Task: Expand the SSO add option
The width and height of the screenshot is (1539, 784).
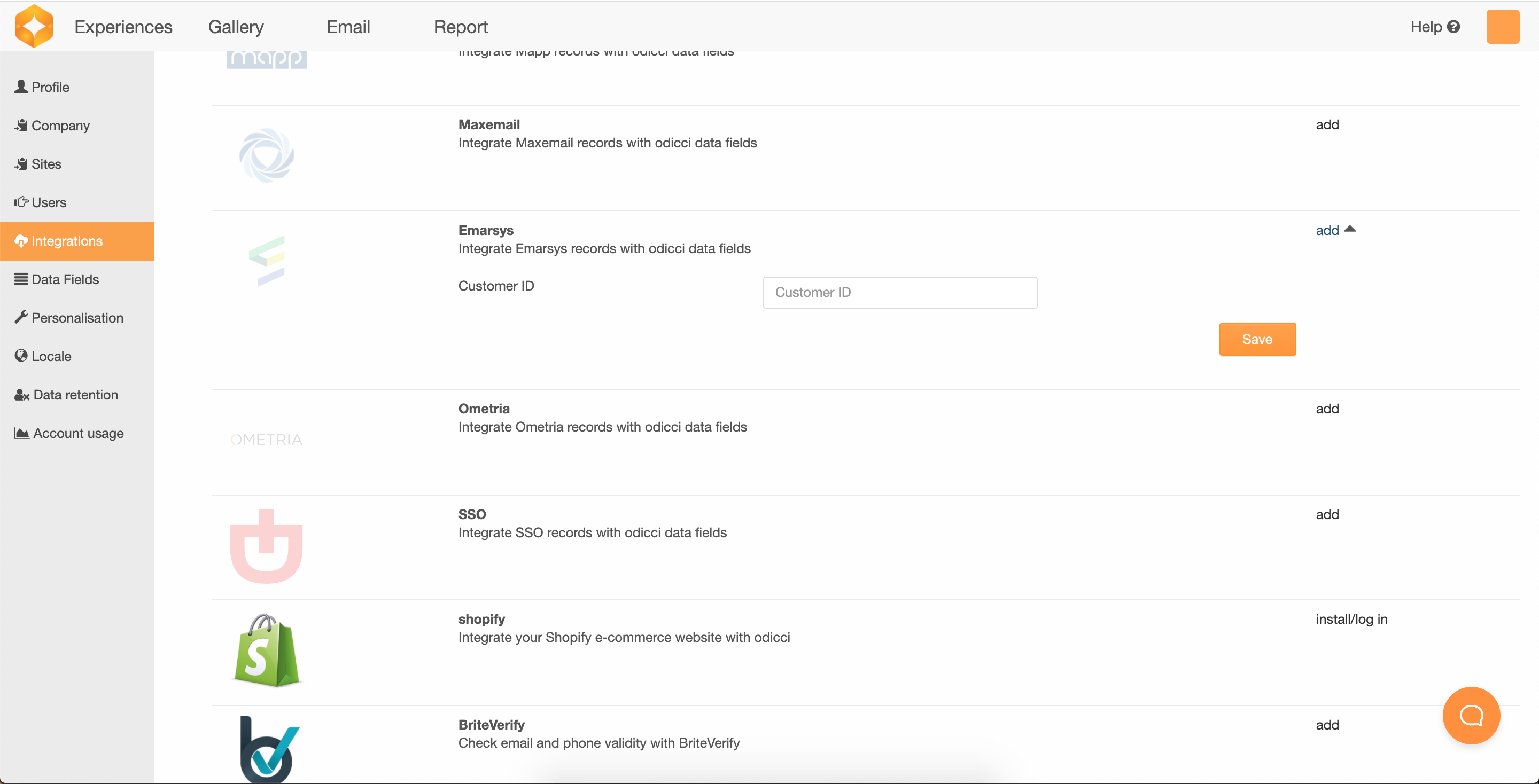Action: pyautogui.click(x=1327, y=515)
